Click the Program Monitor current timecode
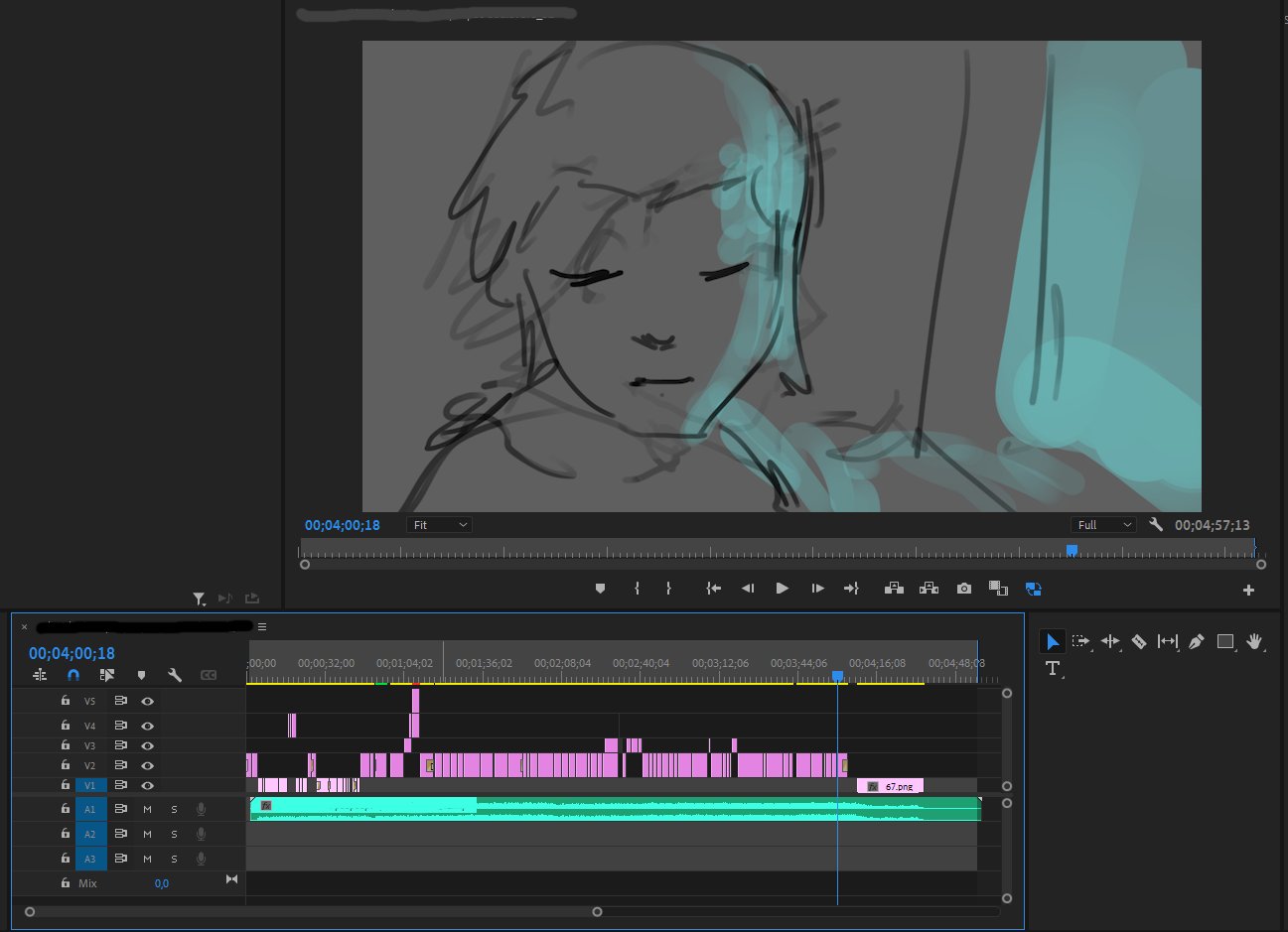Viewport: 1288px width, 932px height. point(343,525)
